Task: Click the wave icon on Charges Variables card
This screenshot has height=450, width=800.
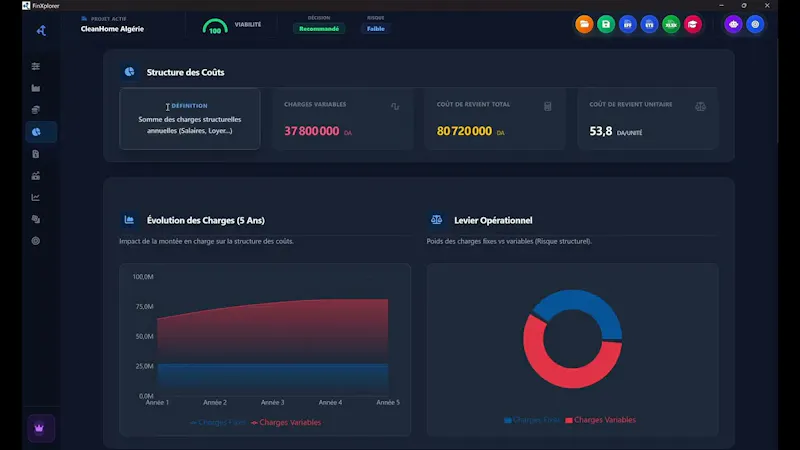Action: coord(395,107)
